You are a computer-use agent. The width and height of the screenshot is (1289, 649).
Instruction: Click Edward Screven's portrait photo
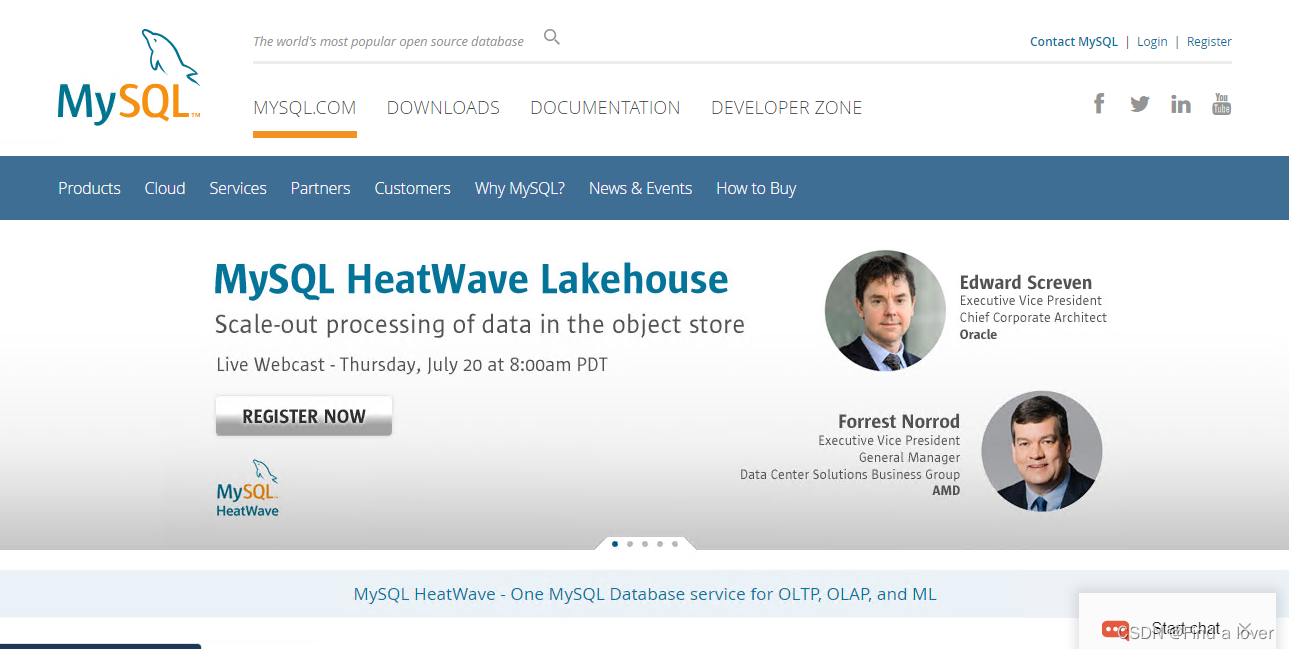point(885,310)
